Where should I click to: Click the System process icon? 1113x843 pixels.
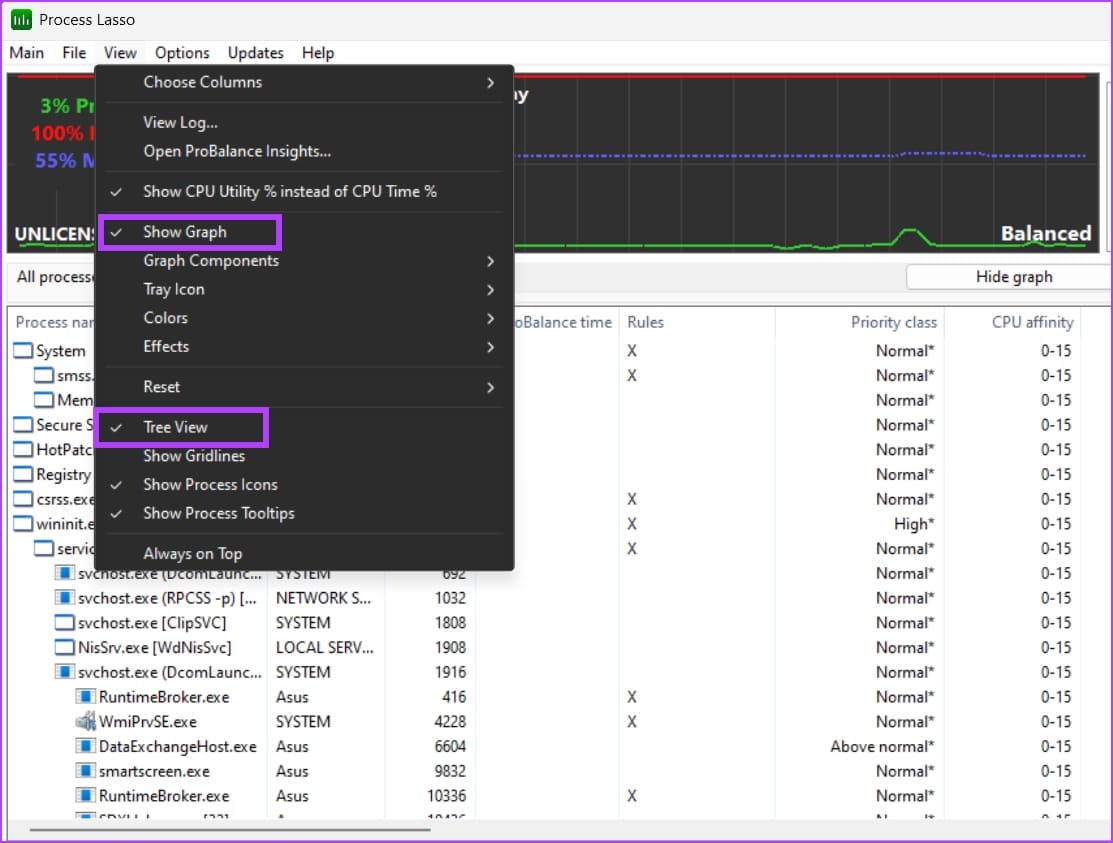23,351
